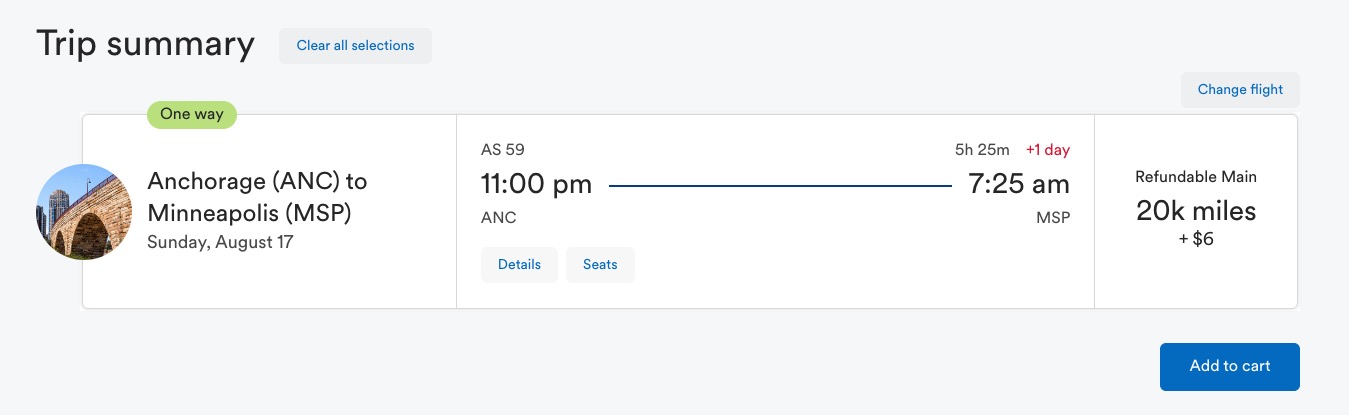Click the 5h 25m duration label
1349x415 pixels.
point(982,150)
